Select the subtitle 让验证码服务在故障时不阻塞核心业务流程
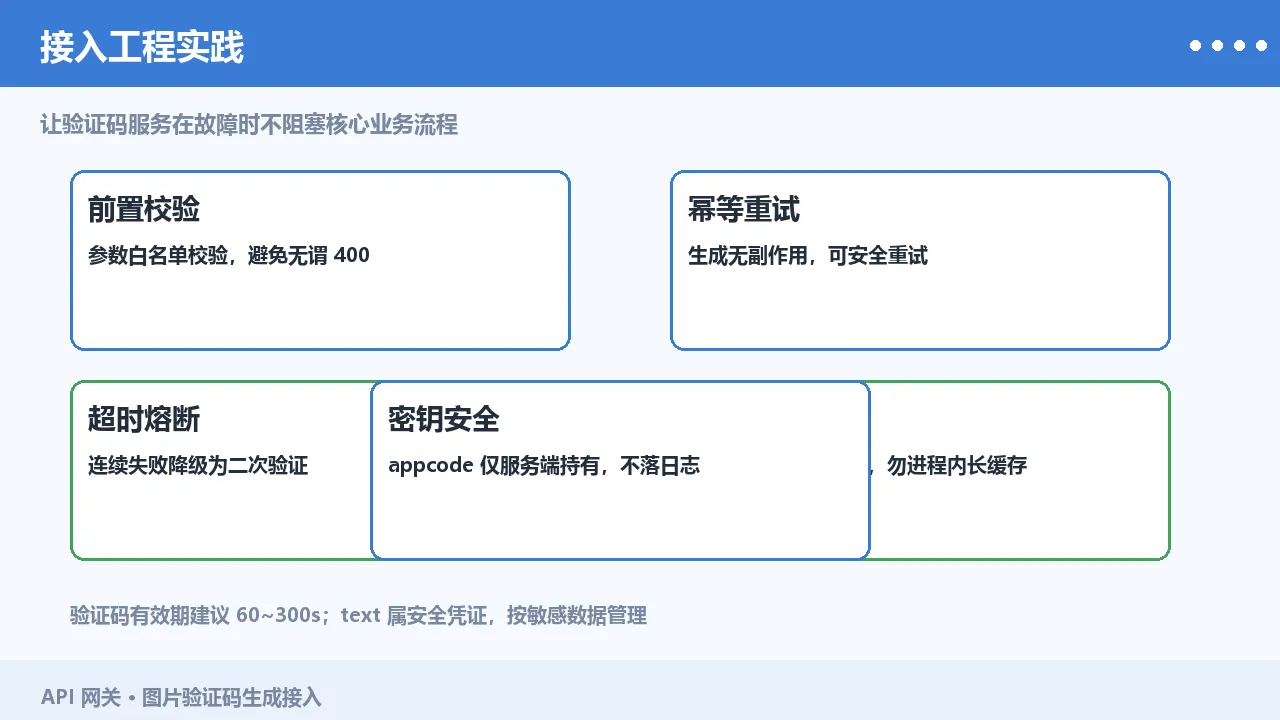This screenshot has width=1280, height=720. 249,125
